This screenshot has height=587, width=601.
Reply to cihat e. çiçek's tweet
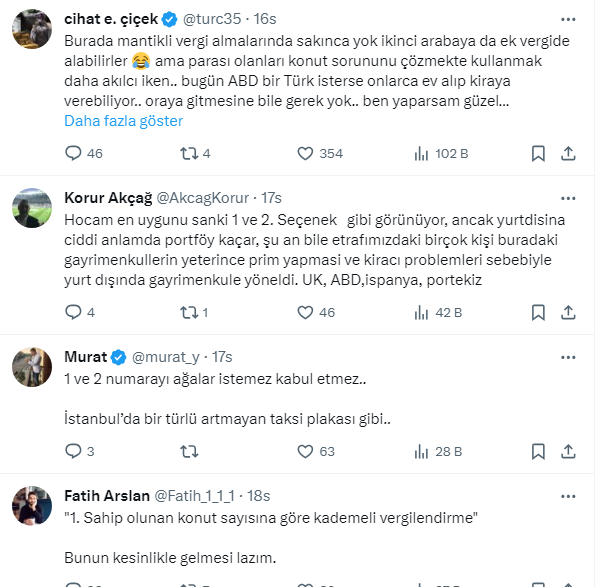73,153
